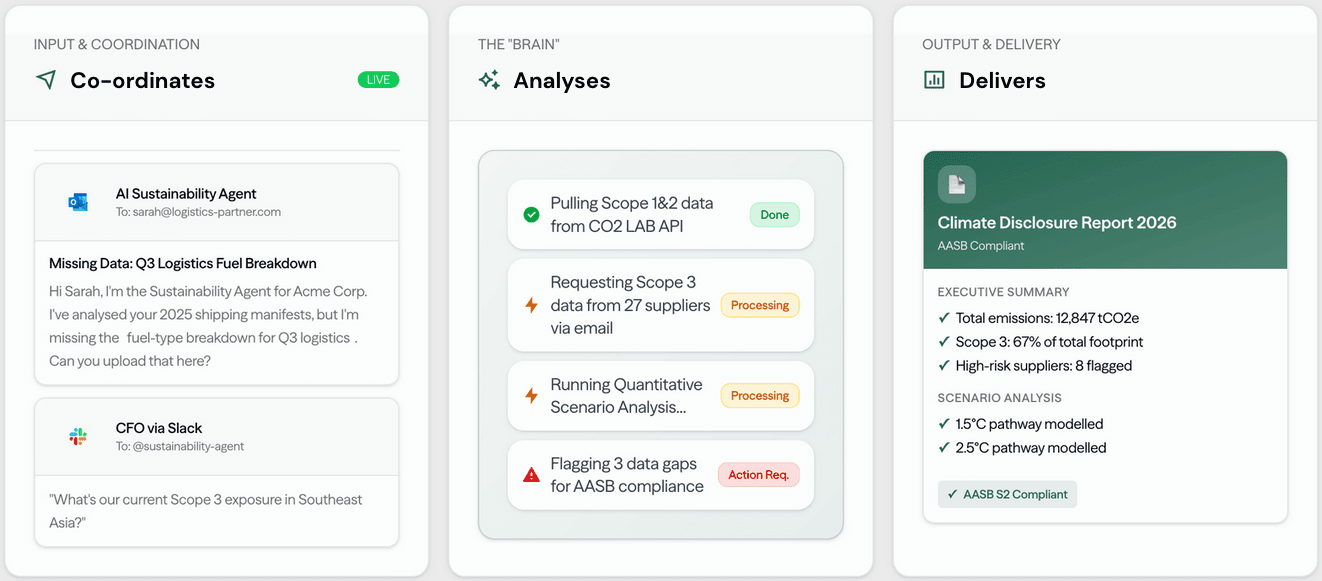Click the green LIVE badge
Screen dimensions: 1322x581
click(378, 80)
